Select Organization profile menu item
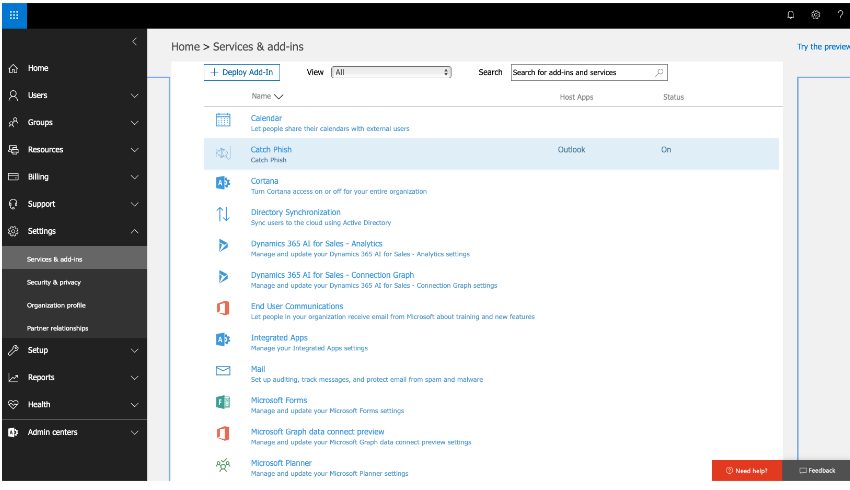 point(74,305)
